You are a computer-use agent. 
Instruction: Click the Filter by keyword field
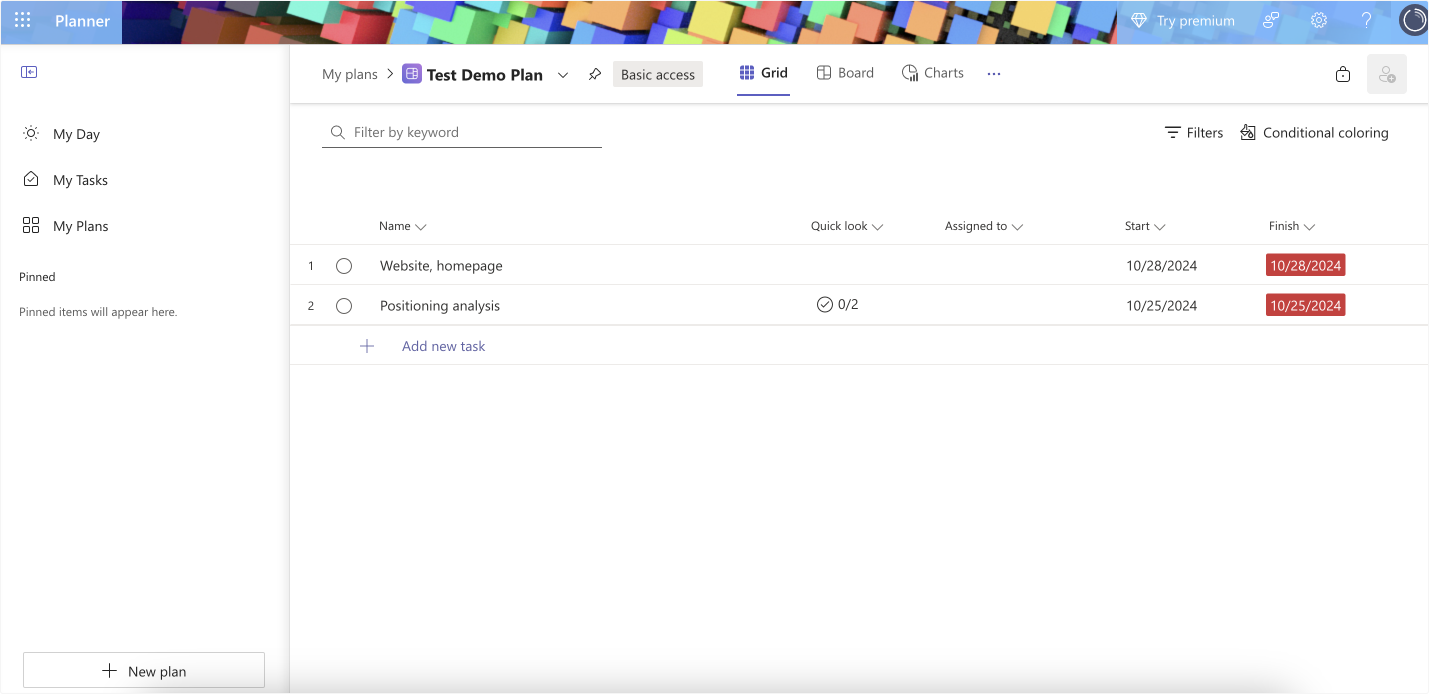[x=470, y=132]
